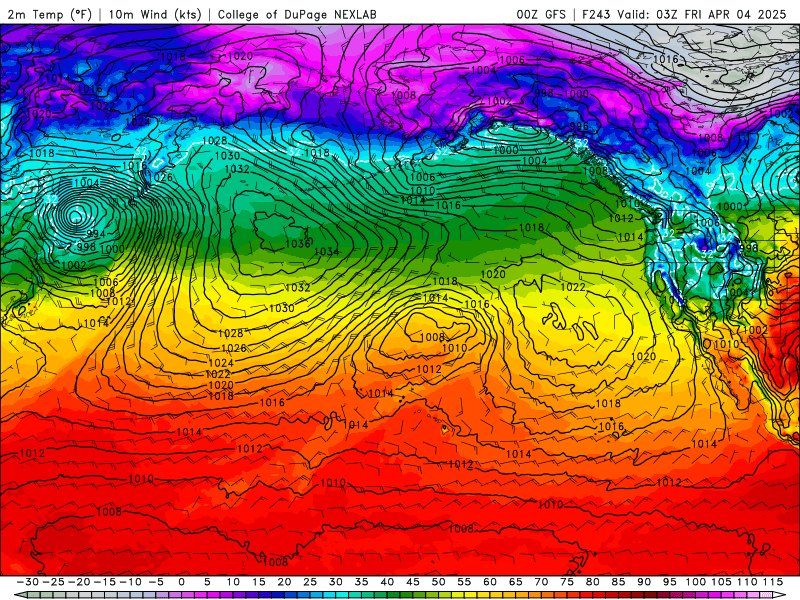The image size is (800, 600).
Task: Click the 105 label on the color scale
Action: tap(721, 582)
